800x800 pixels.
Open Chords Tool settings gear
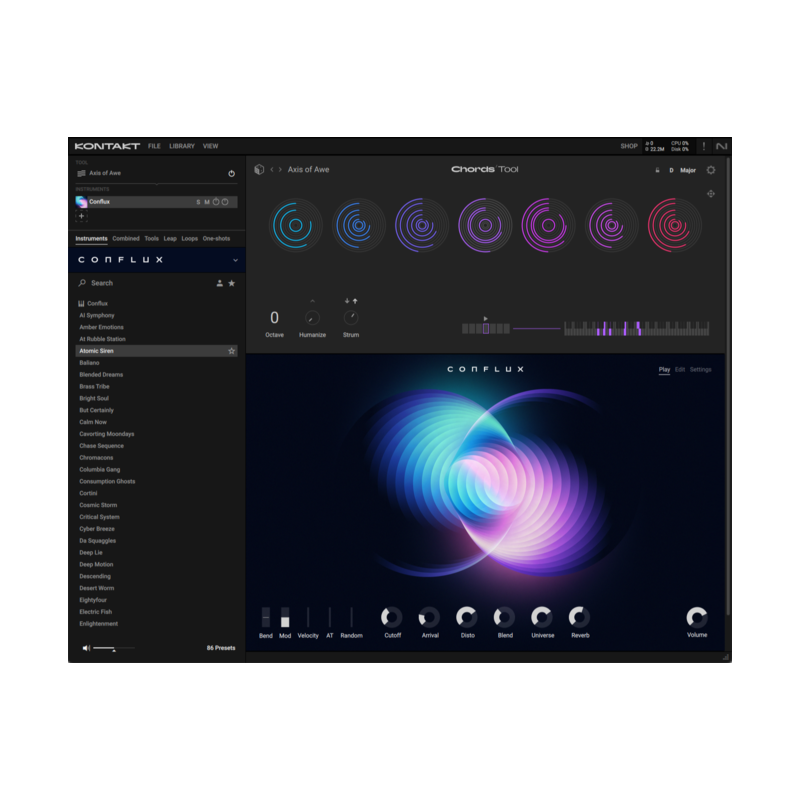point(711,170)
